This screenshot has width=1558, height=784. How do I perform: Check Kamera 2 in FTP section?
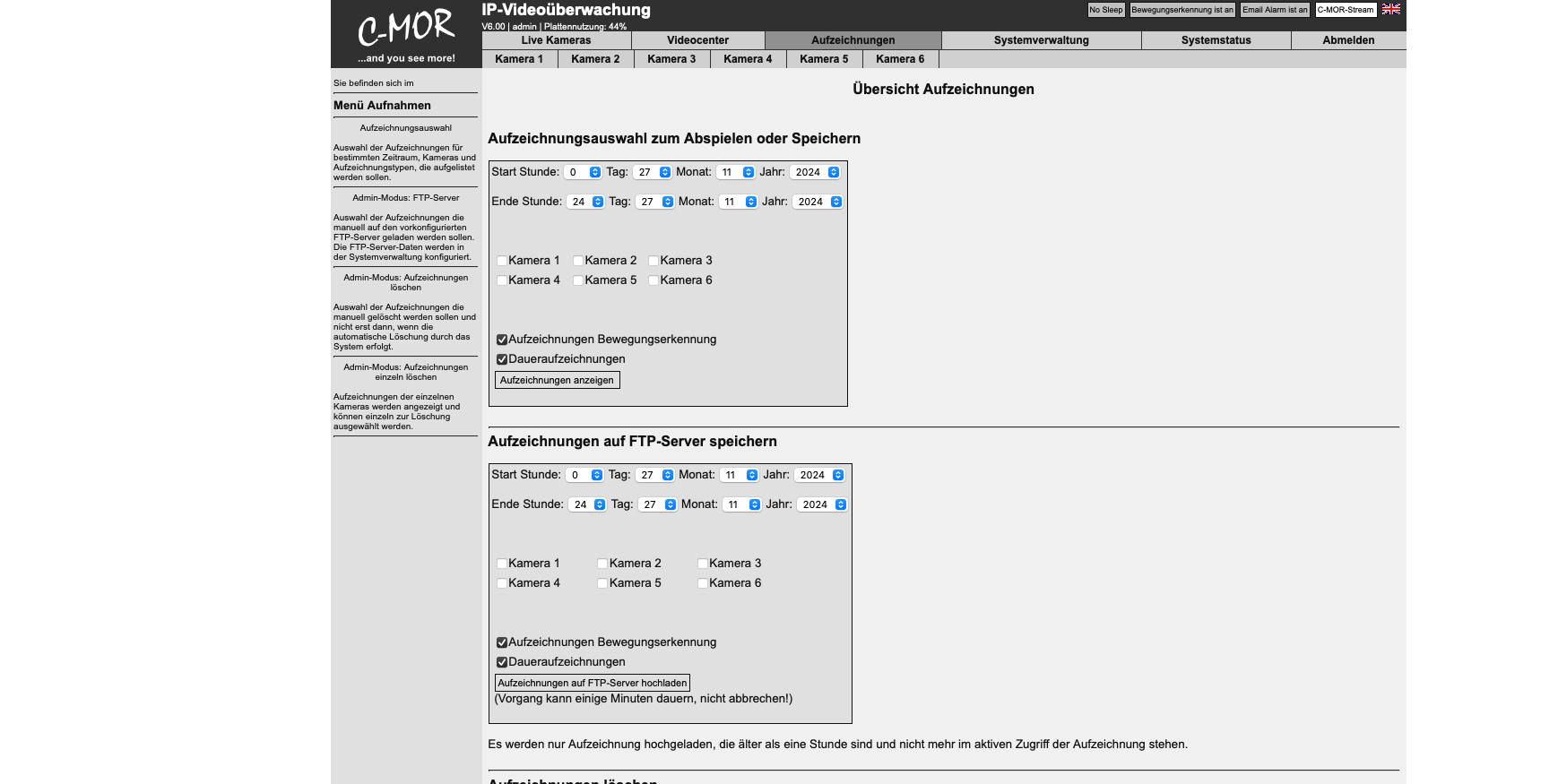(x=602, y=564)
